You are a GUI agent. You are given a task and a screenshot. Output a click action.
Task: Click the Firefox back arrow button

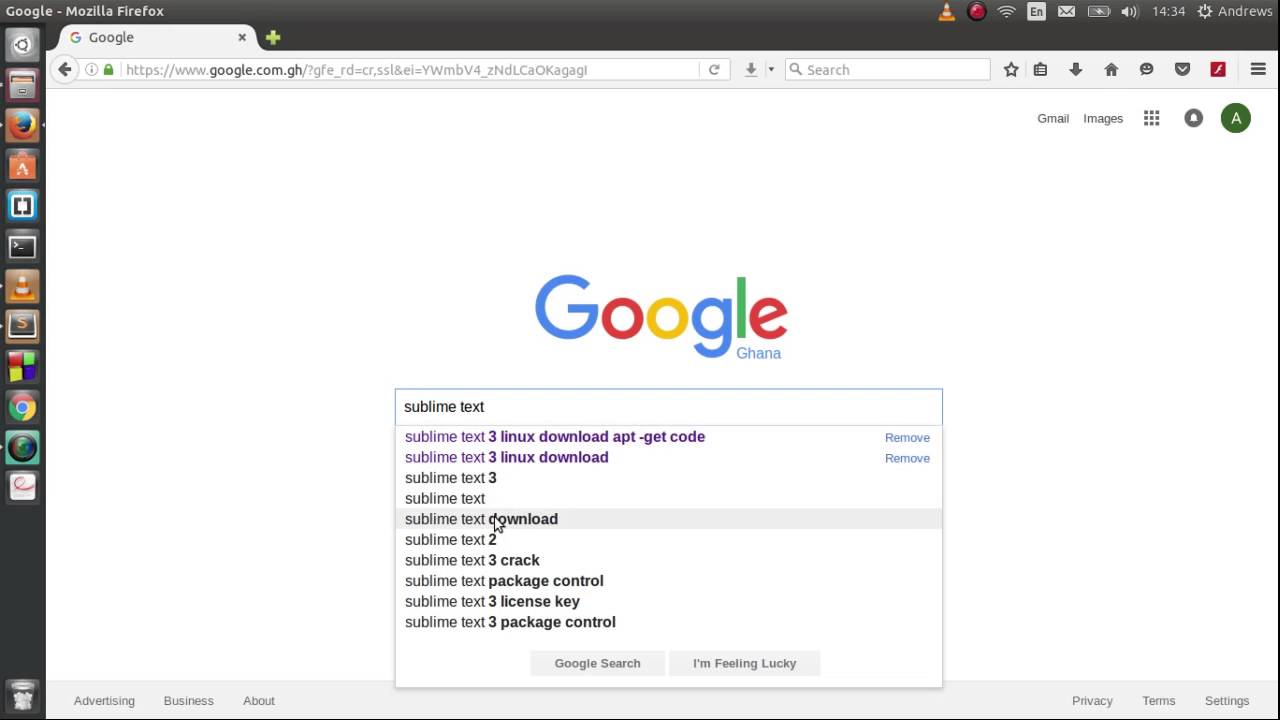tap(65, 69)
